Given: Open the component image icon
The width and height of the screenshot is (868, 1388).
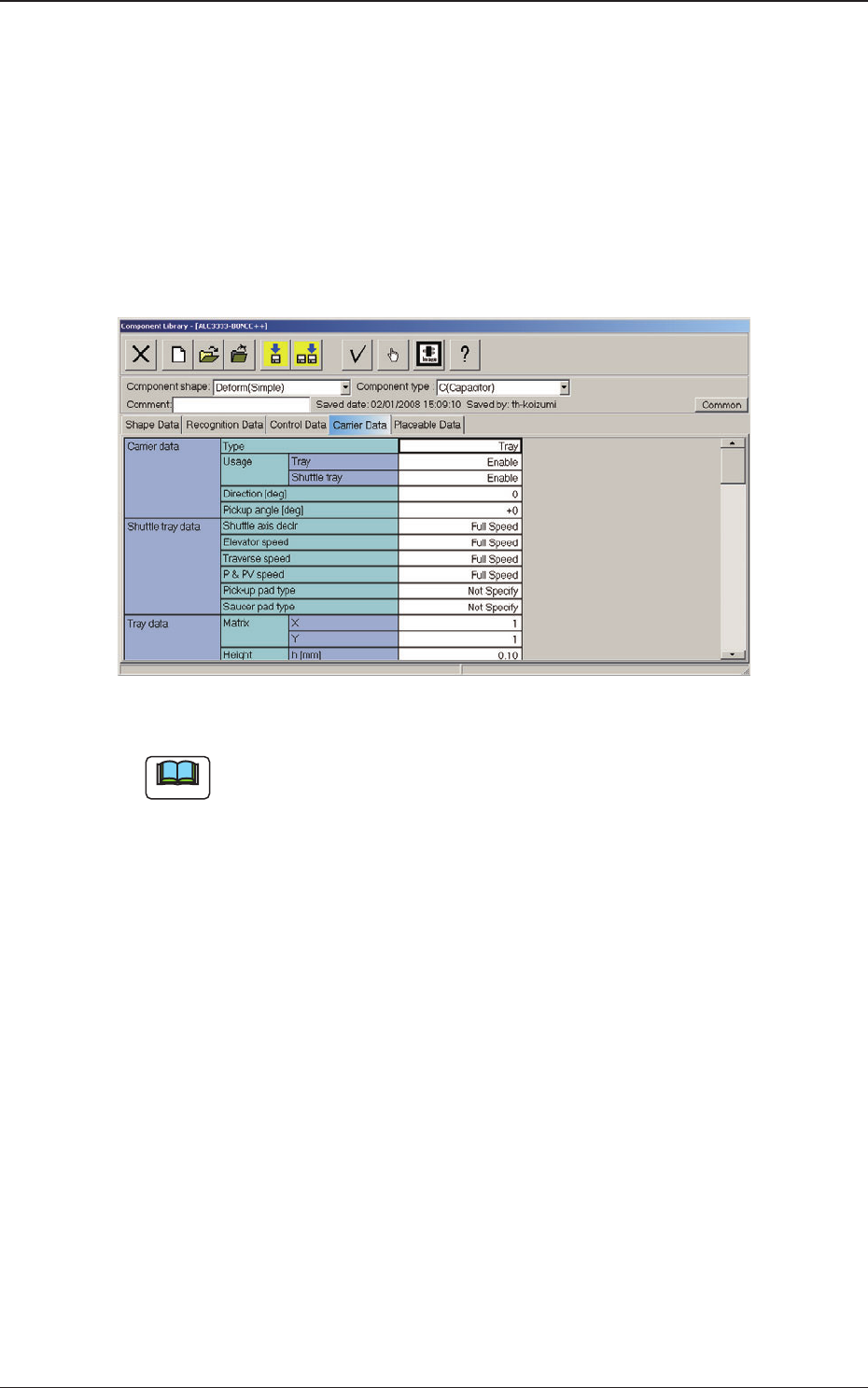Looking at the screenshot, I should coord(429,355).
